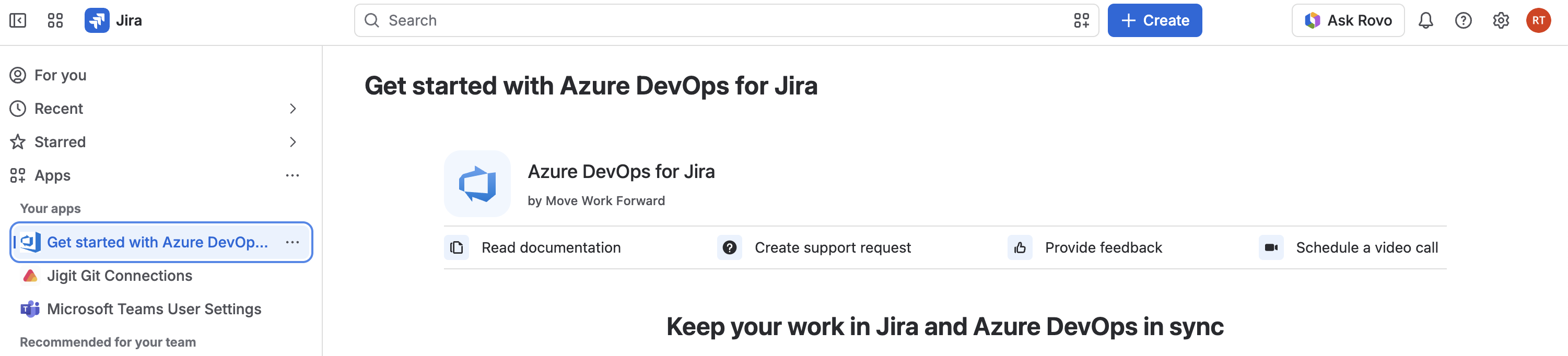Viewport: 1568px width, 356px height.
Task: Click the large Azure DevOps app logo
Action: (477, 184)
